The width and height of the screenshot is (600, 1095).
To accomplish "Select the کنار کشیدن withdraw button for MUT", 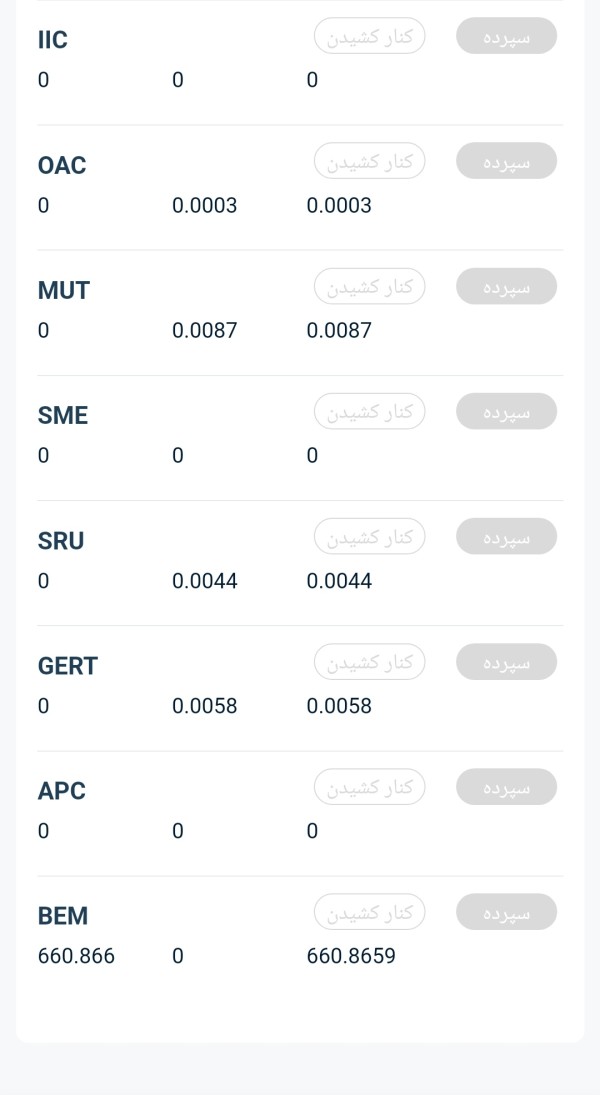I will click(x=369, y=286).
